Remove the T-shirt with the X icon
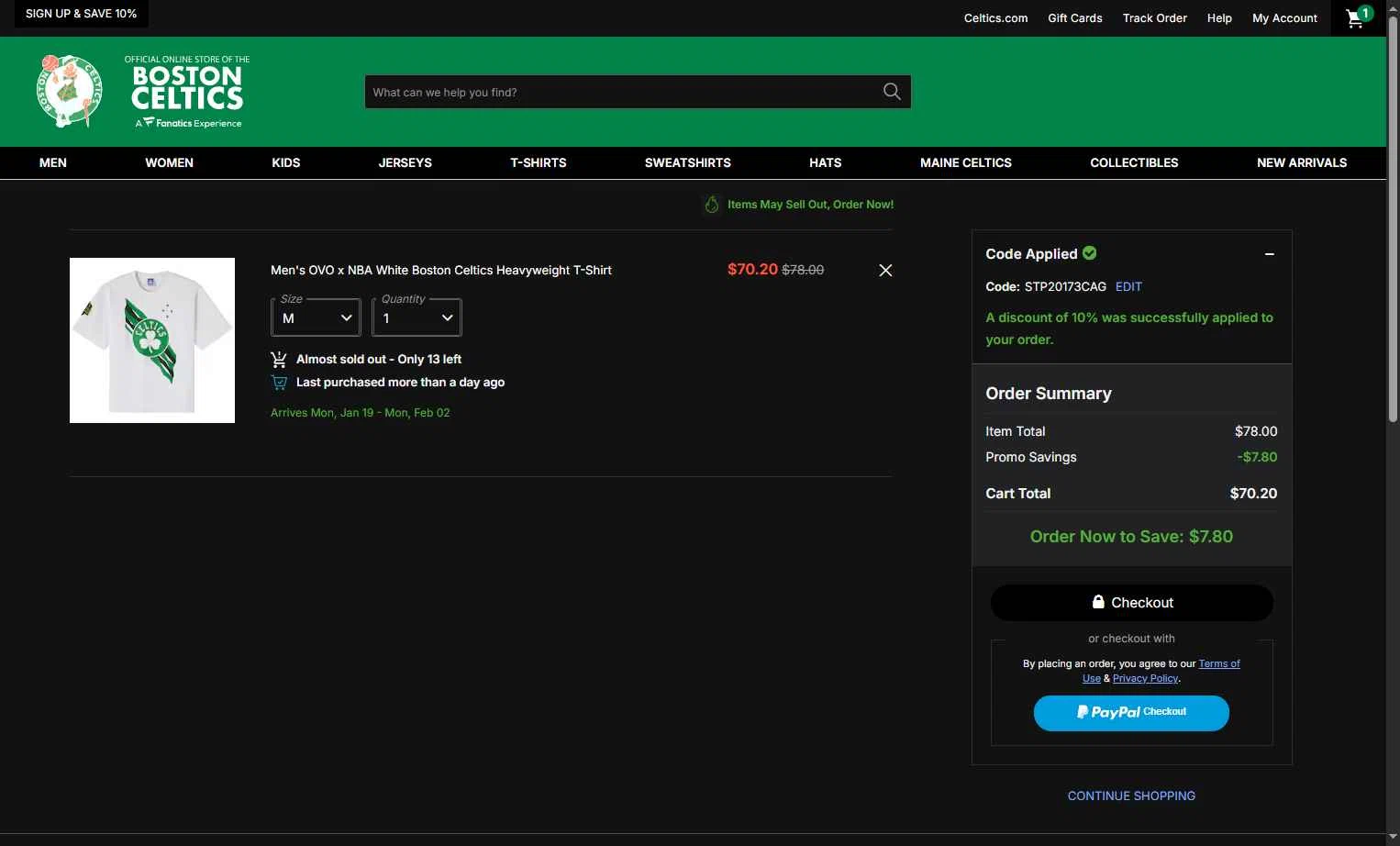This screenshot has height=846, width=1400. coord(885,270)
